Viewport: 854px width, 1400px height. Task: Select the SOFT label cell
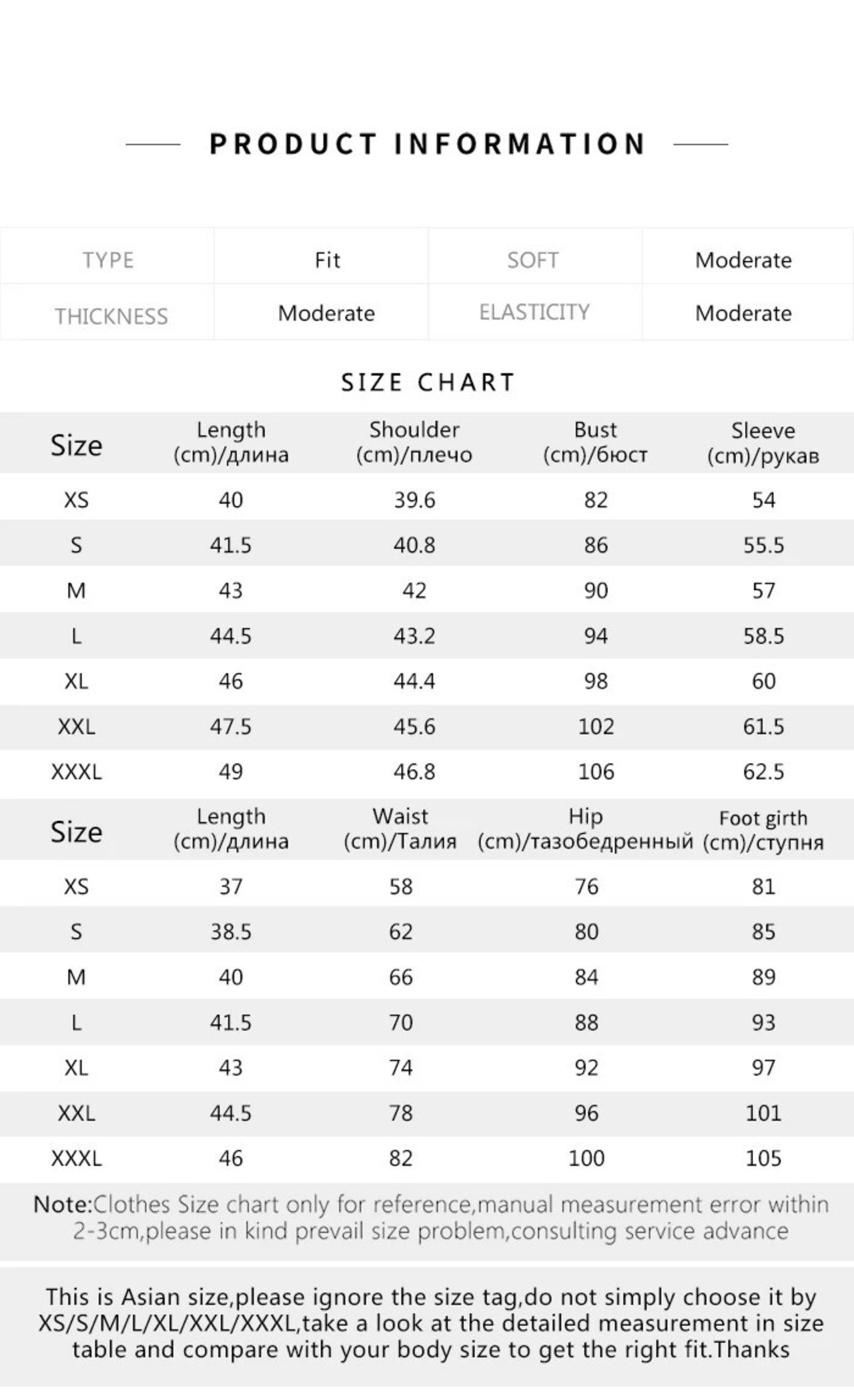532,259
